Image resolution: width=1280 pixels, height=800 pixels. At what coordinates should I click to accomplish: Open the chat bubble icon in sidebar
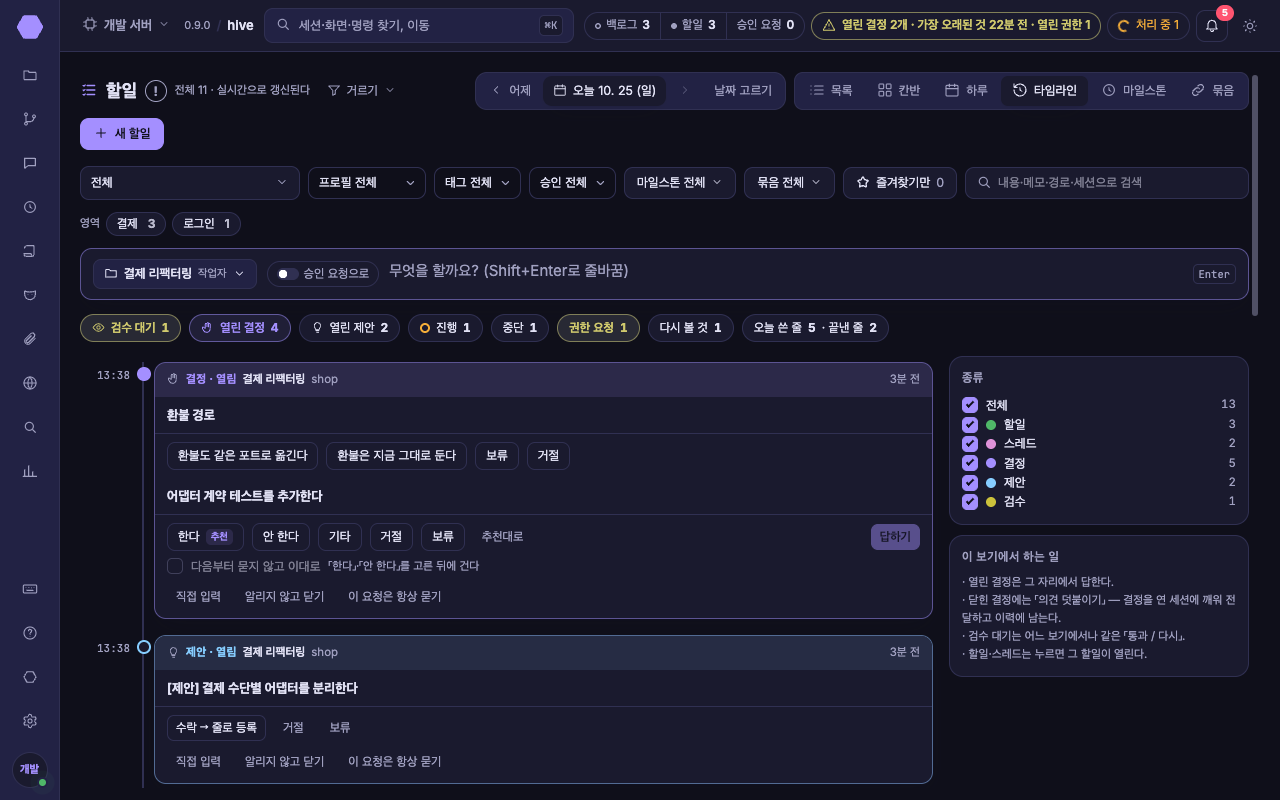30,163
